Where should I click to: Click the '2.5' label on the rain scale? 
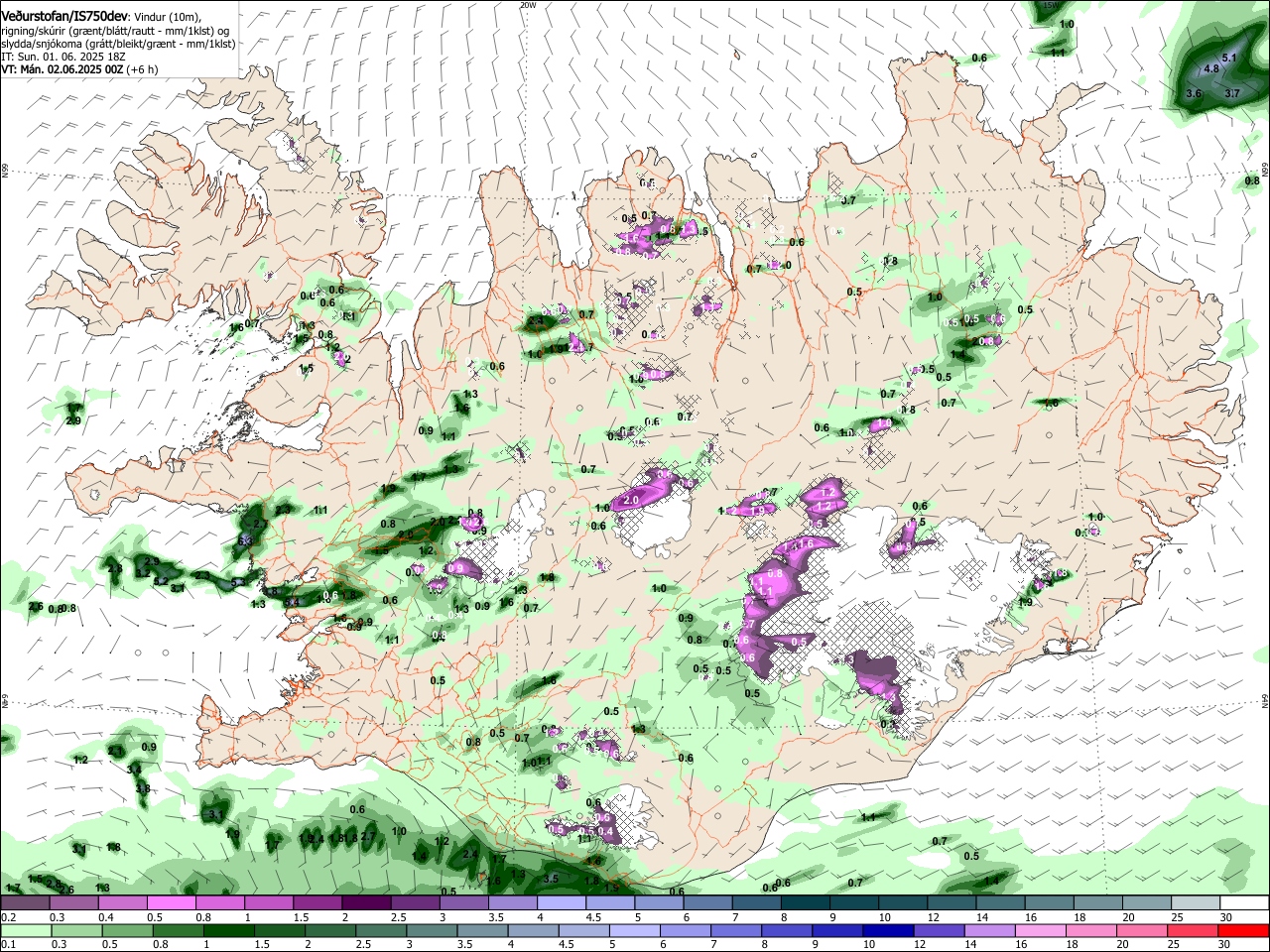(363, 944)
